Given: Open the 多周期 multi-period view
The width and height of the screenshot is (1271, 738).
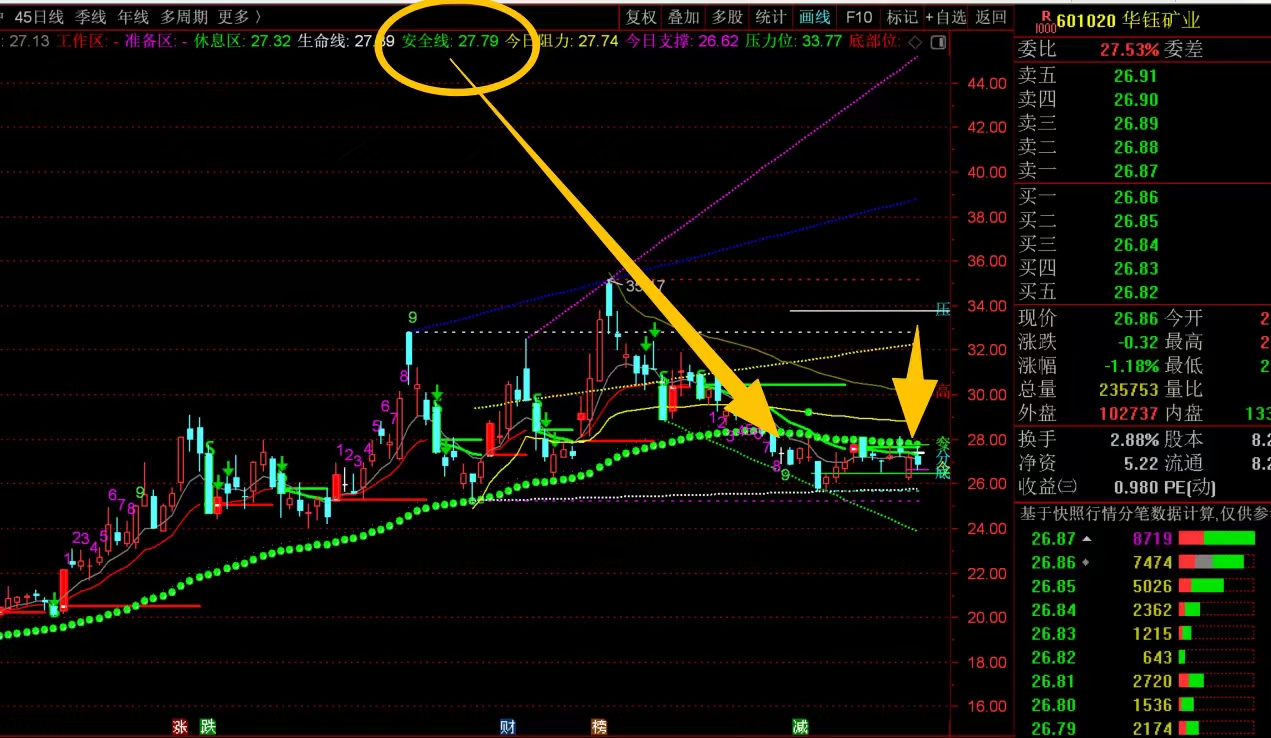Looking at the screenshot, I should (184, 17).
